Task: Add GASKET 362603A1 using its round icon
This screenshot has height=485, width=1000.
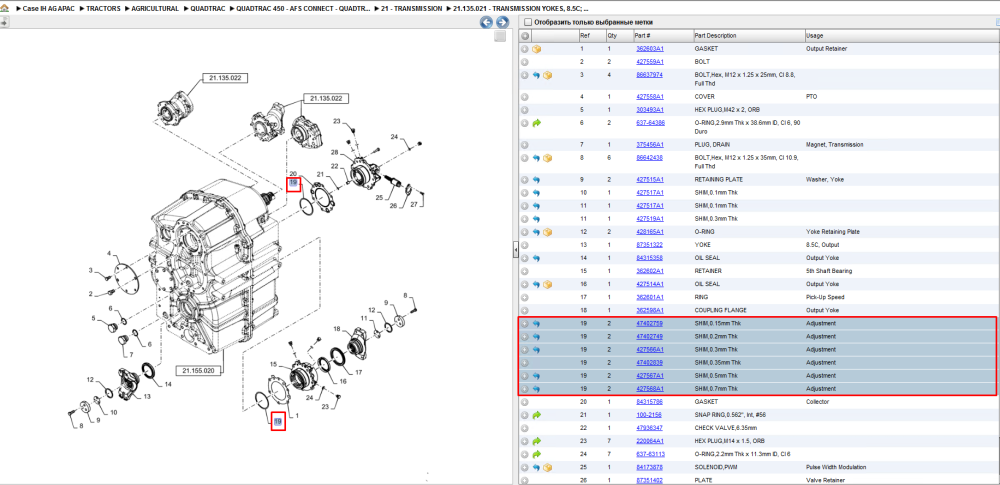Action: click(525, 49)
